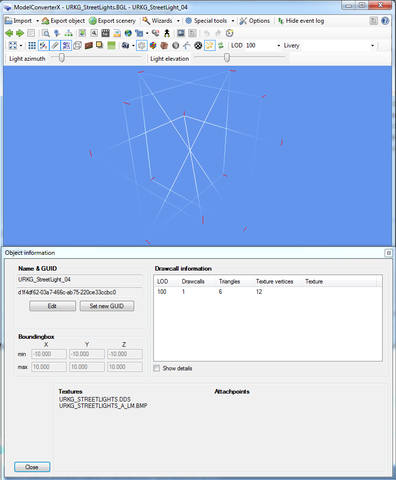Click the Edit button under GUID
The height and width of the screenshot is (480, 396).
tap(52, 306)
